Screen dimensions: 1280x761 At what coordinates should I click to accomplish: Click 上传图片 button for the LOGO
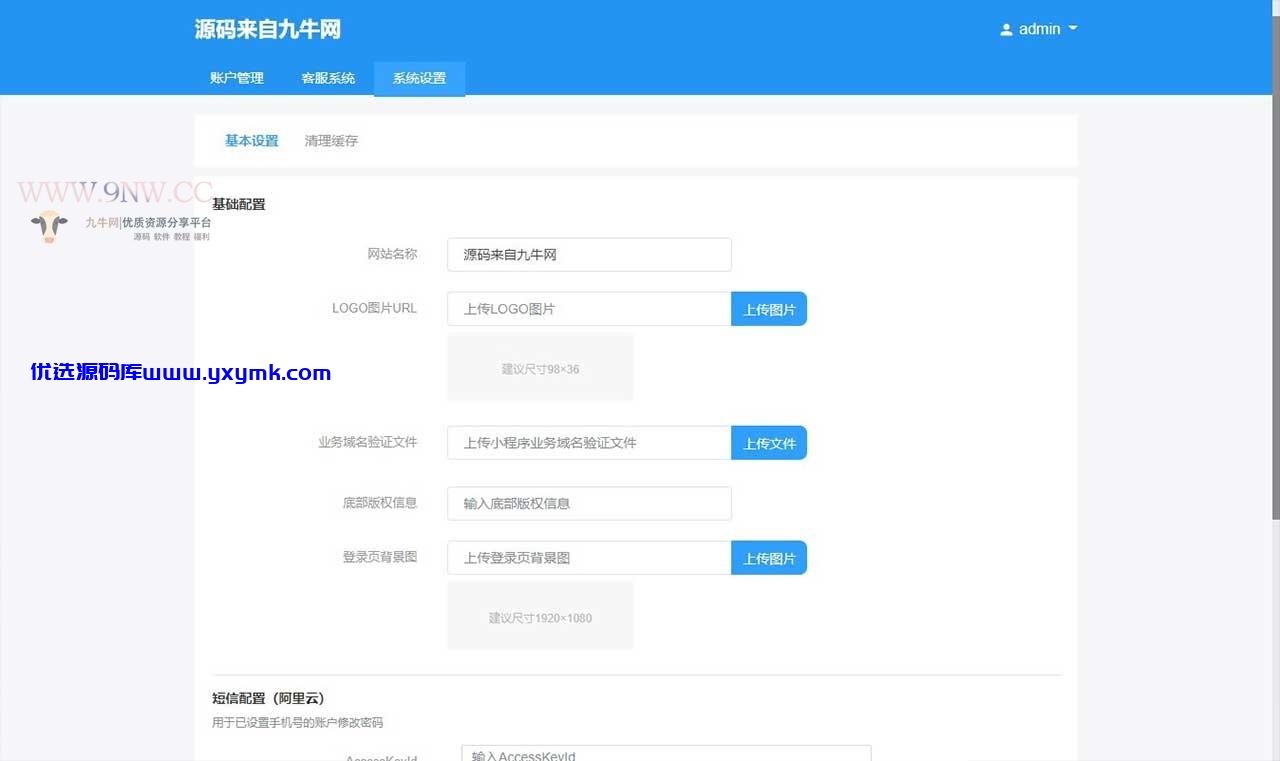pos(769,309)
